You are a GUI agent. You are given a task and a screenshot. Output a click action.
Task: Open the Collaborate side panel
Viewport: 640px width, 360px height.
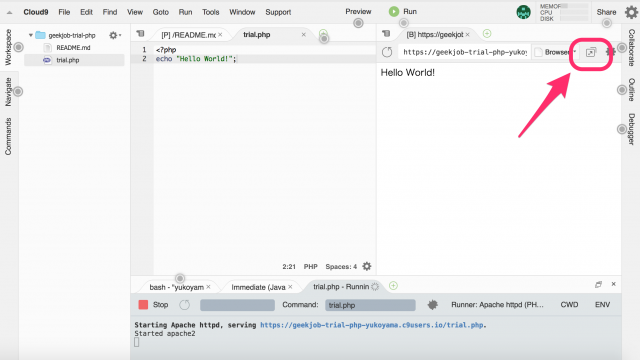631,48
